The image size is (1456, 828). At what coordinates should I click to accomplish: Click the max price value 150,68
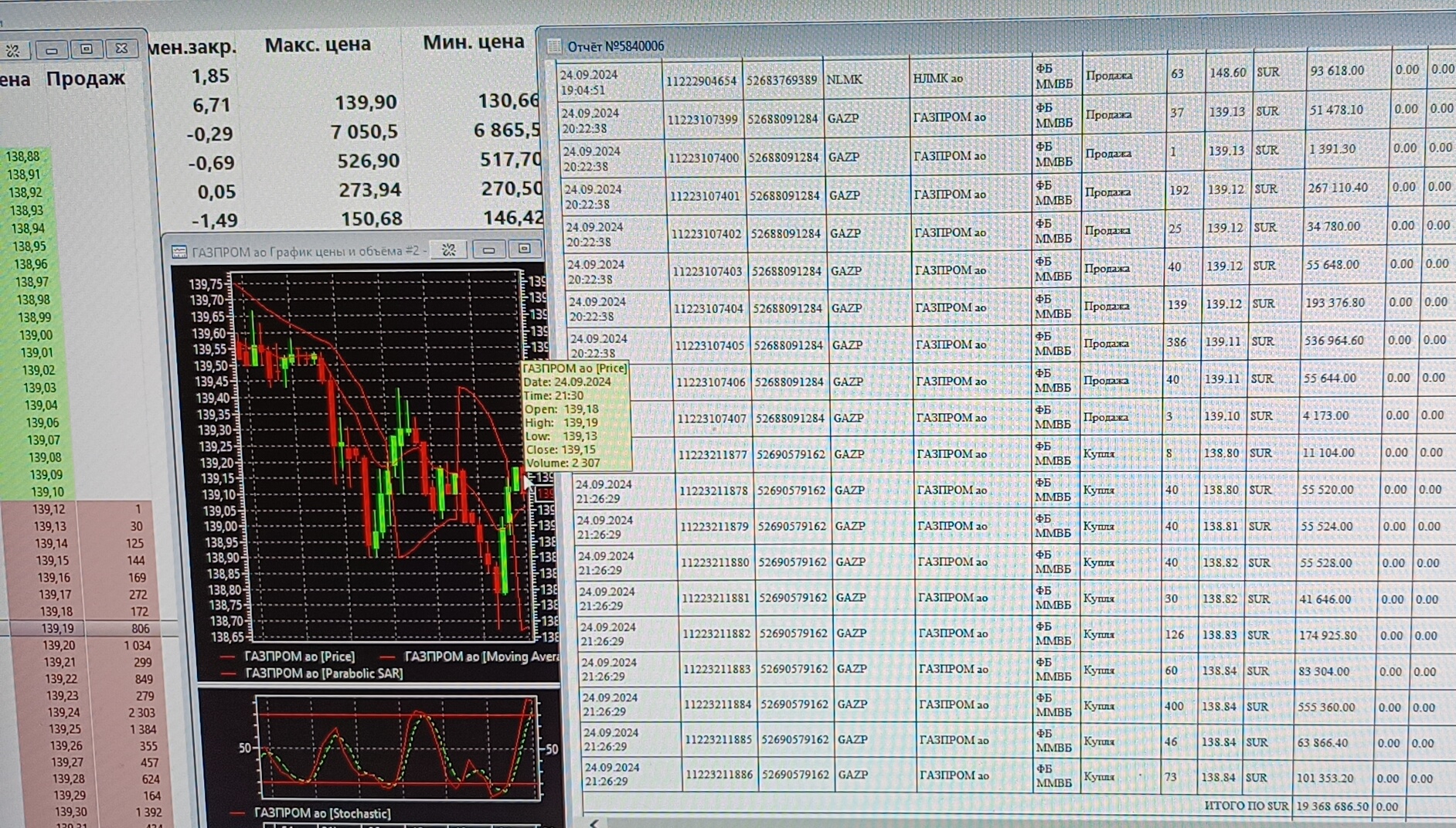click(x=371, y=219)
